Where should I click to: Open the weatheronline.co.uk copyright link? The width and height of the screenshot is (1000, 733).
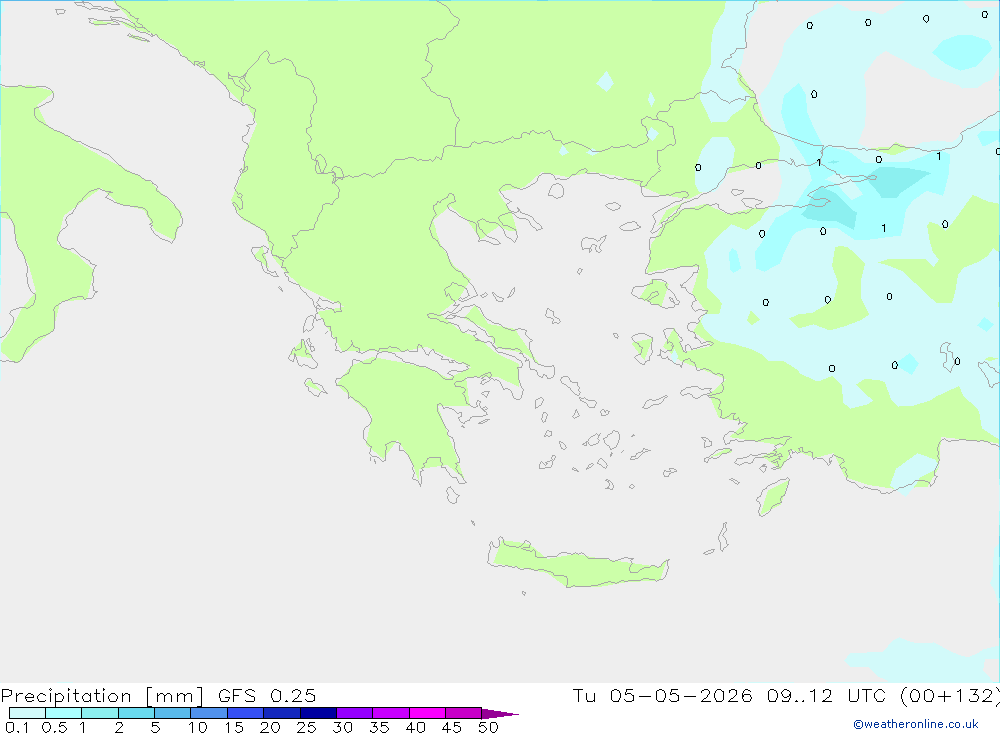916,724
